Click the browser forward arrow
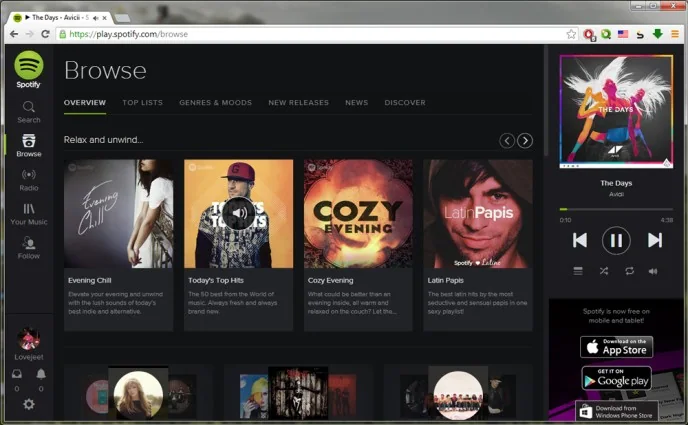The image size is (688, 425). 29,34
